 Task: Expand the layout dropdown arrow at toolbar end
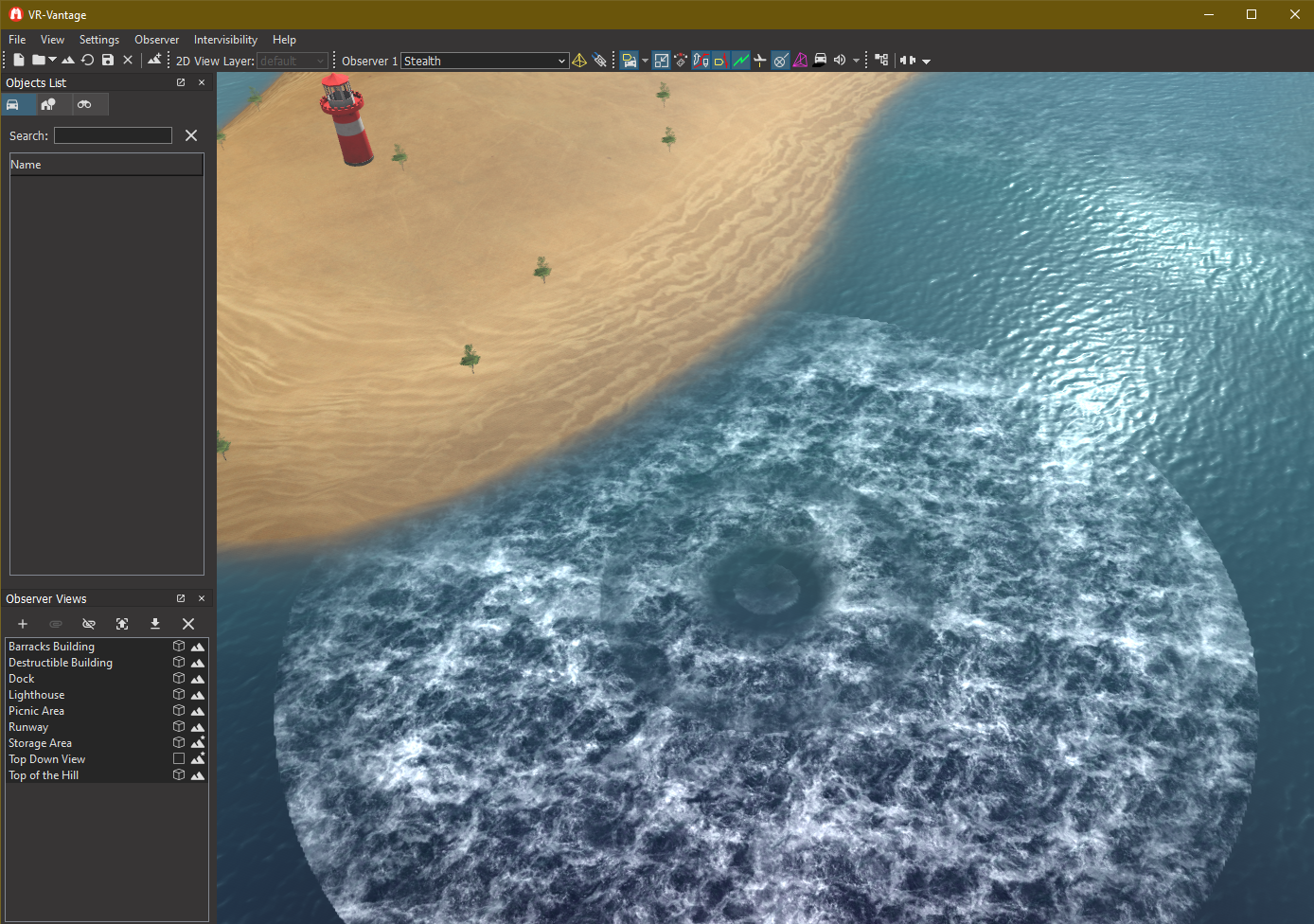[926, 62]
